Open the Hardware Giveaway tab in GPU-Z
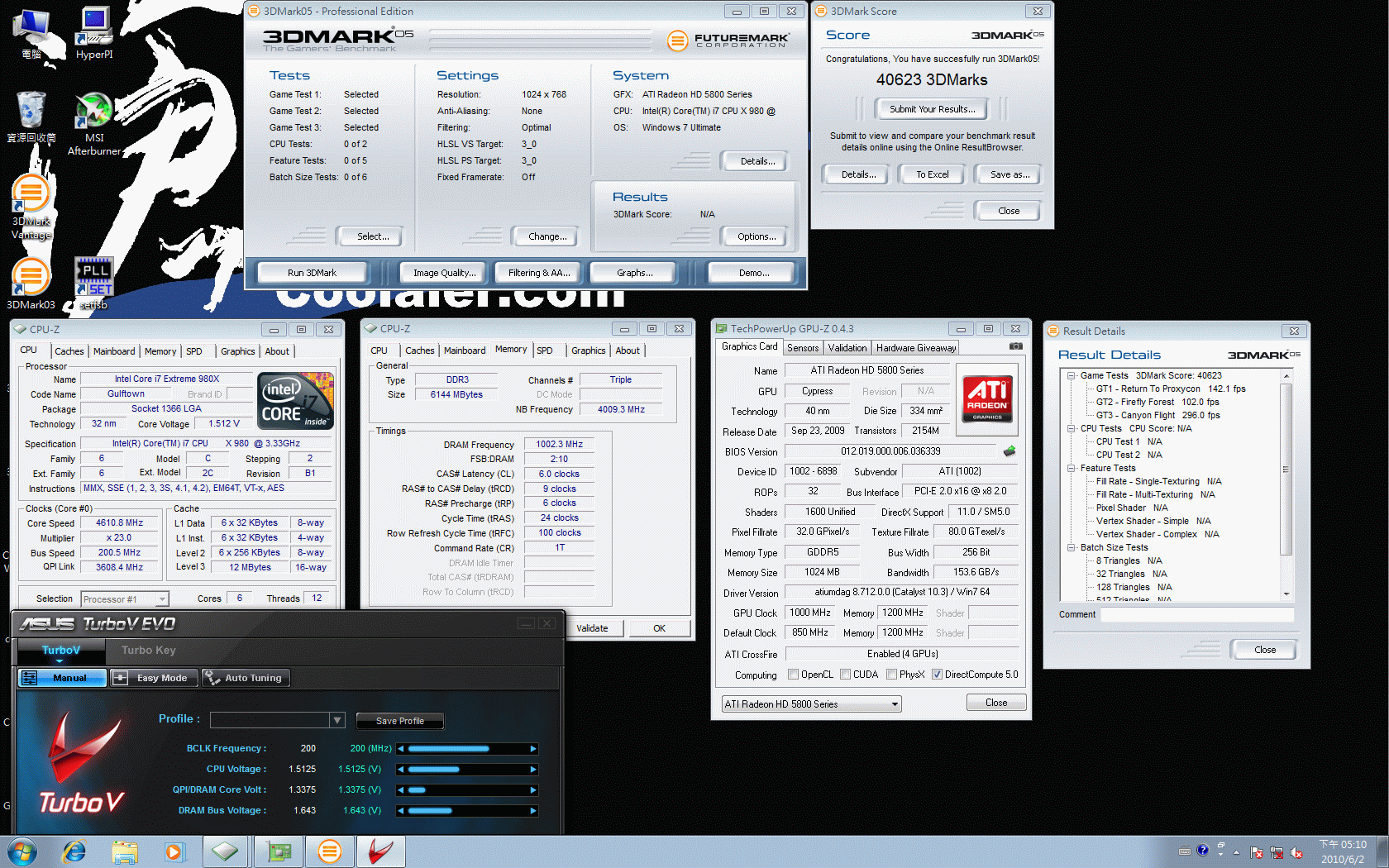 click(916, 348)
